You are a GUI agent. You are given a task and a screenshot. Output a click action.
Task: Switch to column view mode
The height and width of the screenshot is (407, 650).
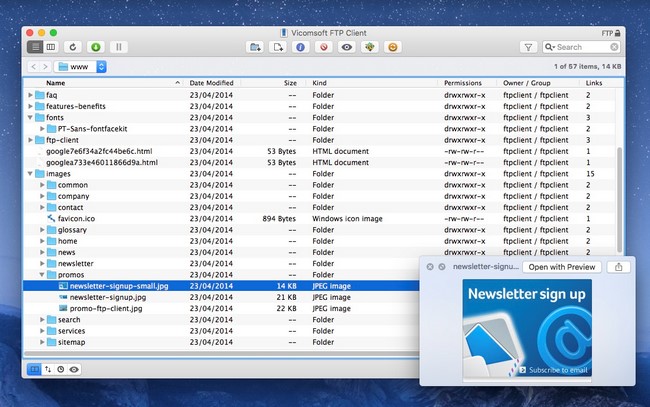[51, 47]
